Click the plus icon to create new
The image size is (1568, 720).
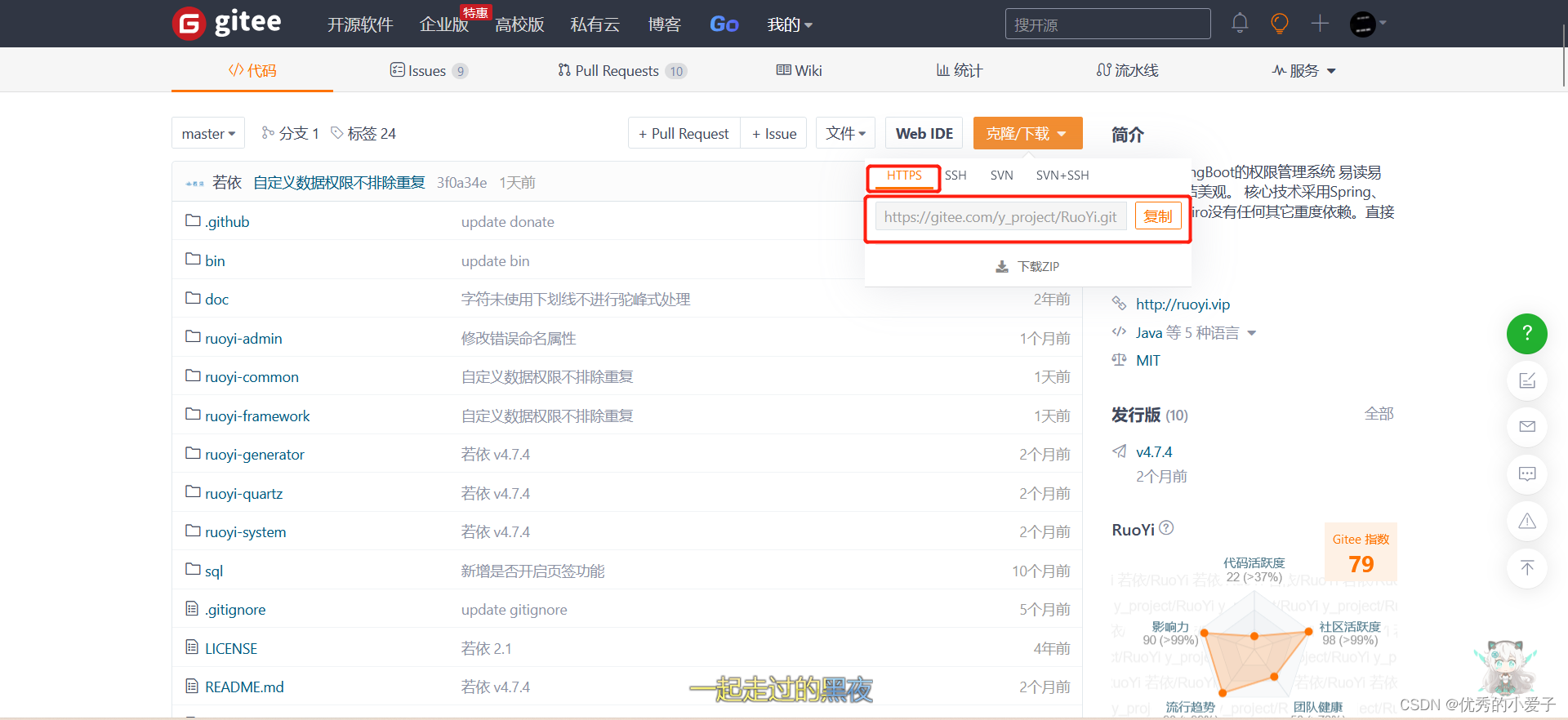click(x=1320, y=23)
